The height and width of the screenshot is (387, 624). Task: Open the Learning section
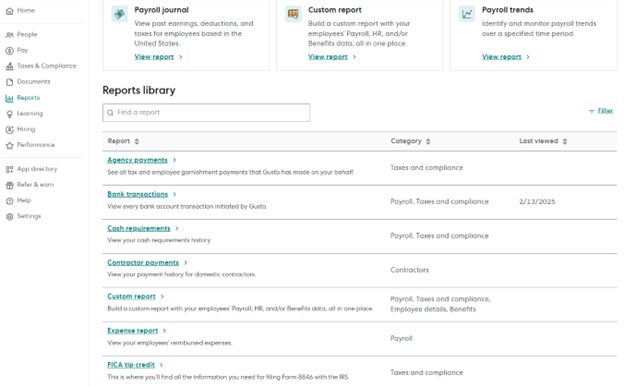30,113
